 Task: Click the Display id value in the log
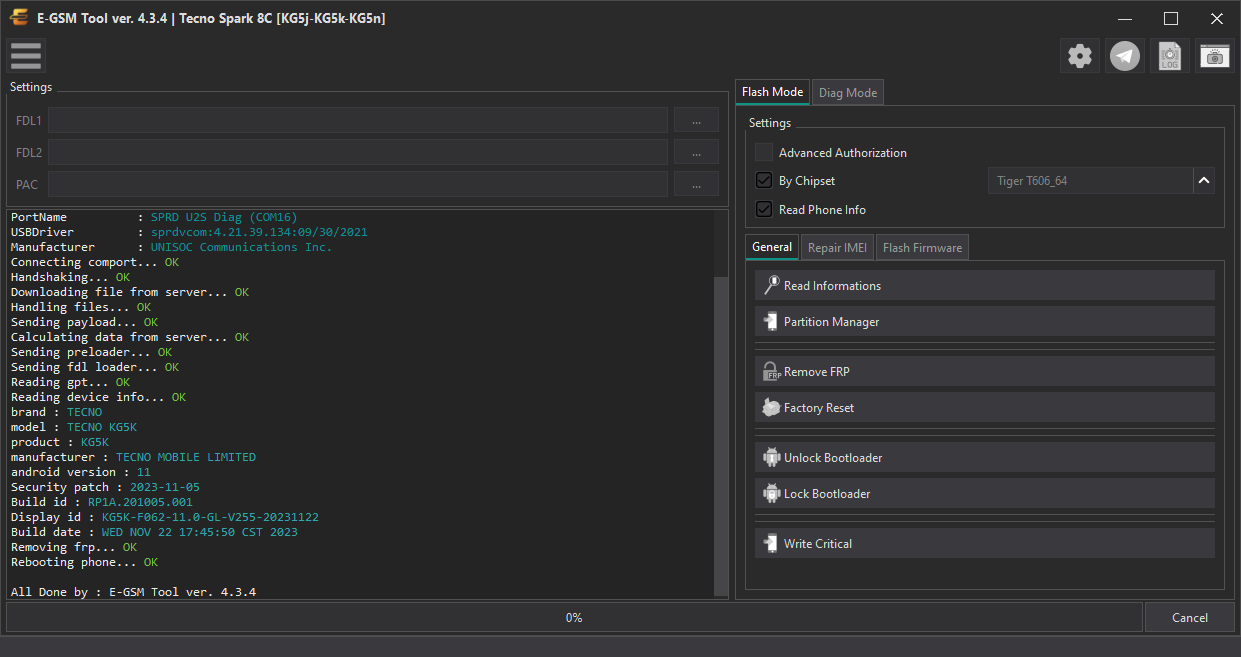pyautogui.click(x=210, y=517)
